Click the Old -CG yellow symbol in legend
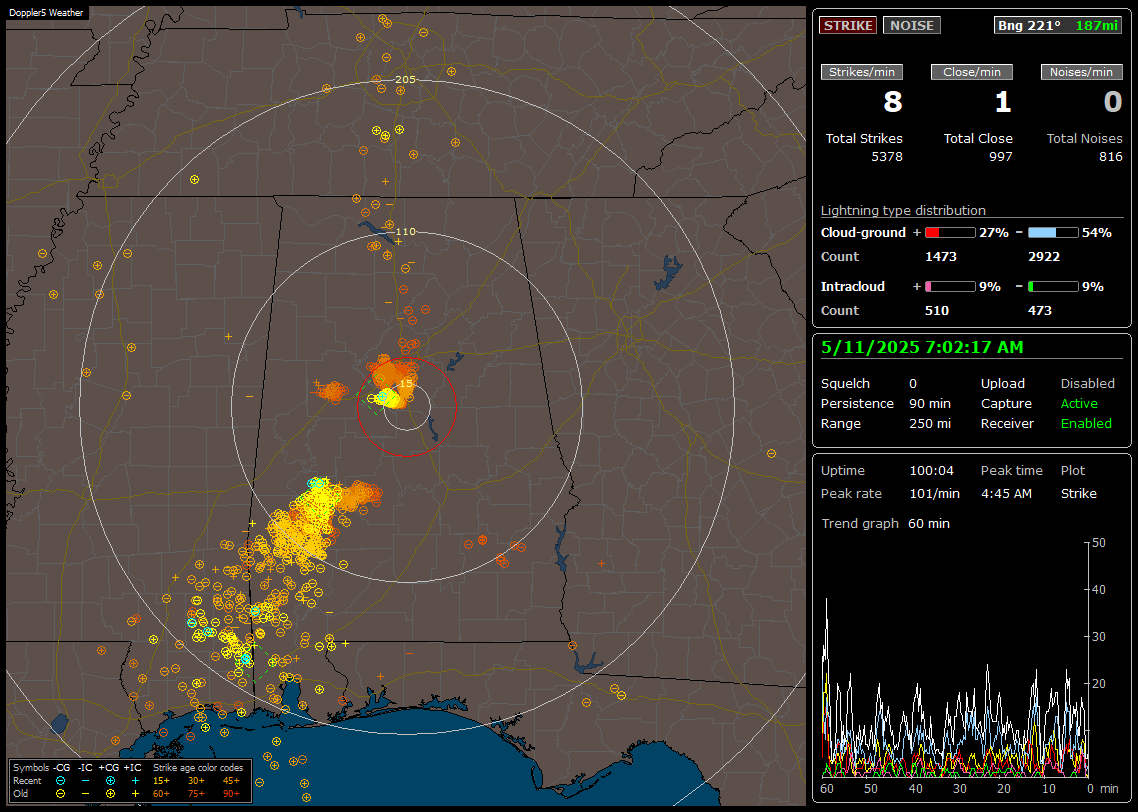The height and width of the screenshot is (812, 1138). [x=60, y=794]
